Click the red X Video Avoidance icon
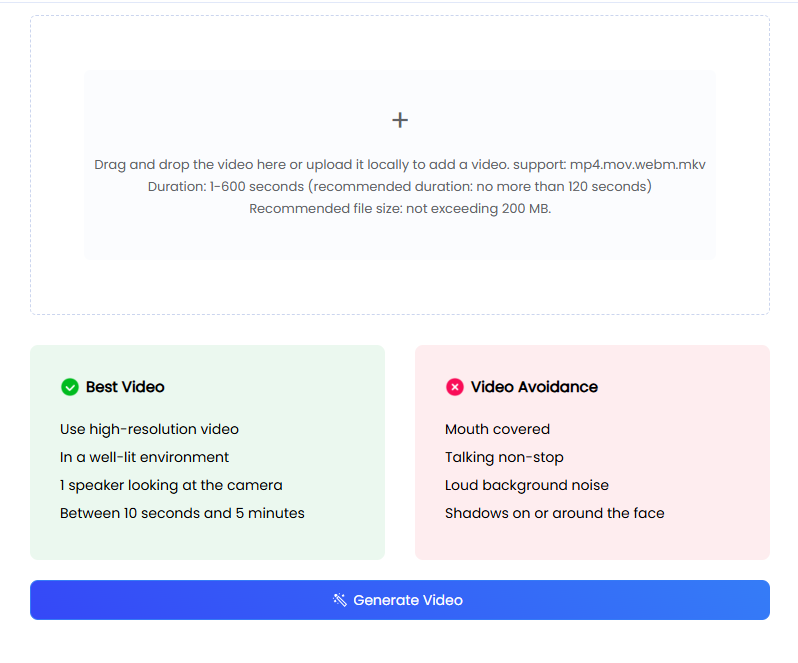 coord(455,387)
